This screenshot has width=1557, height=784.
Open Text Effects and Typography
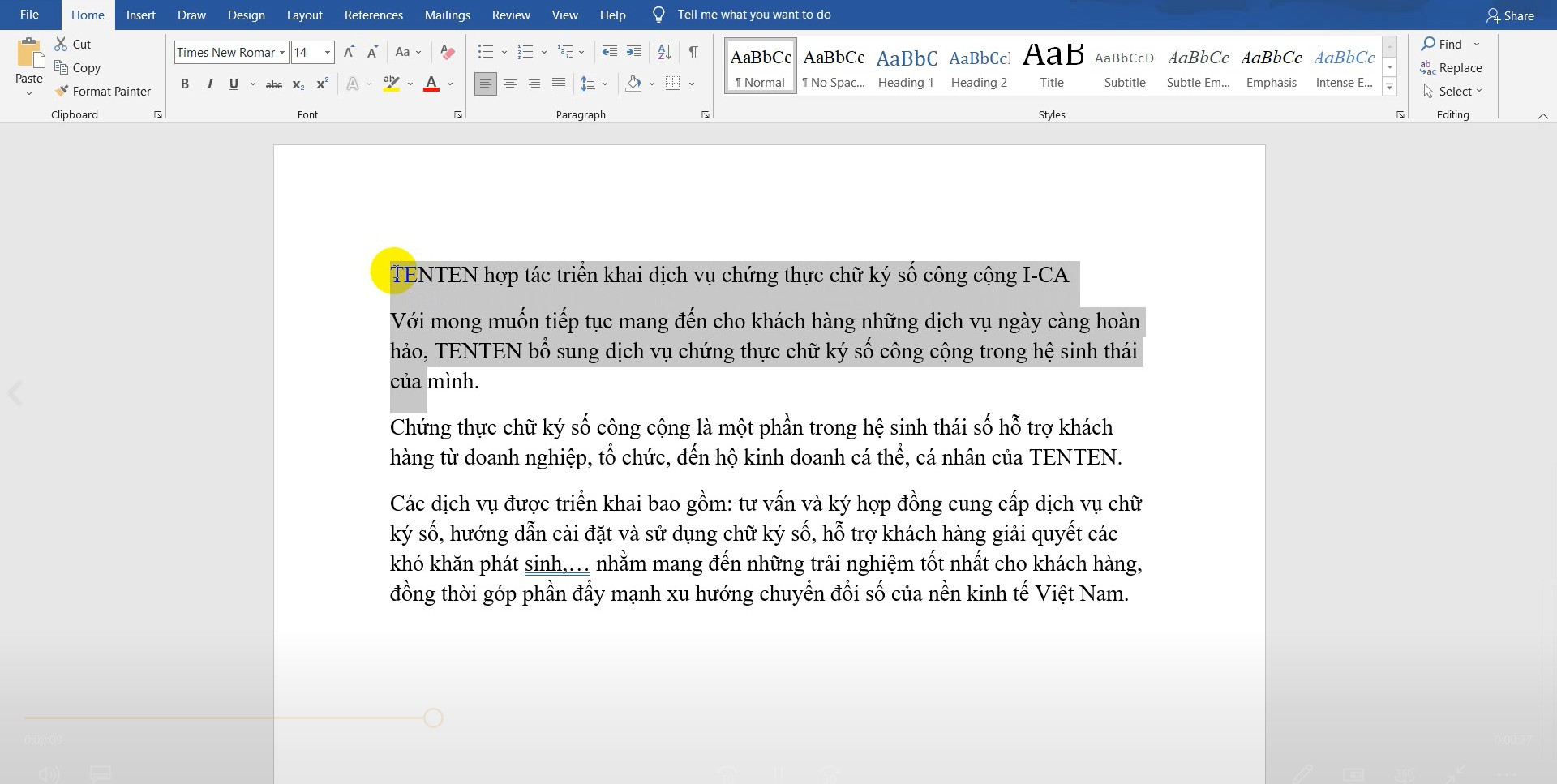(353, 84)
